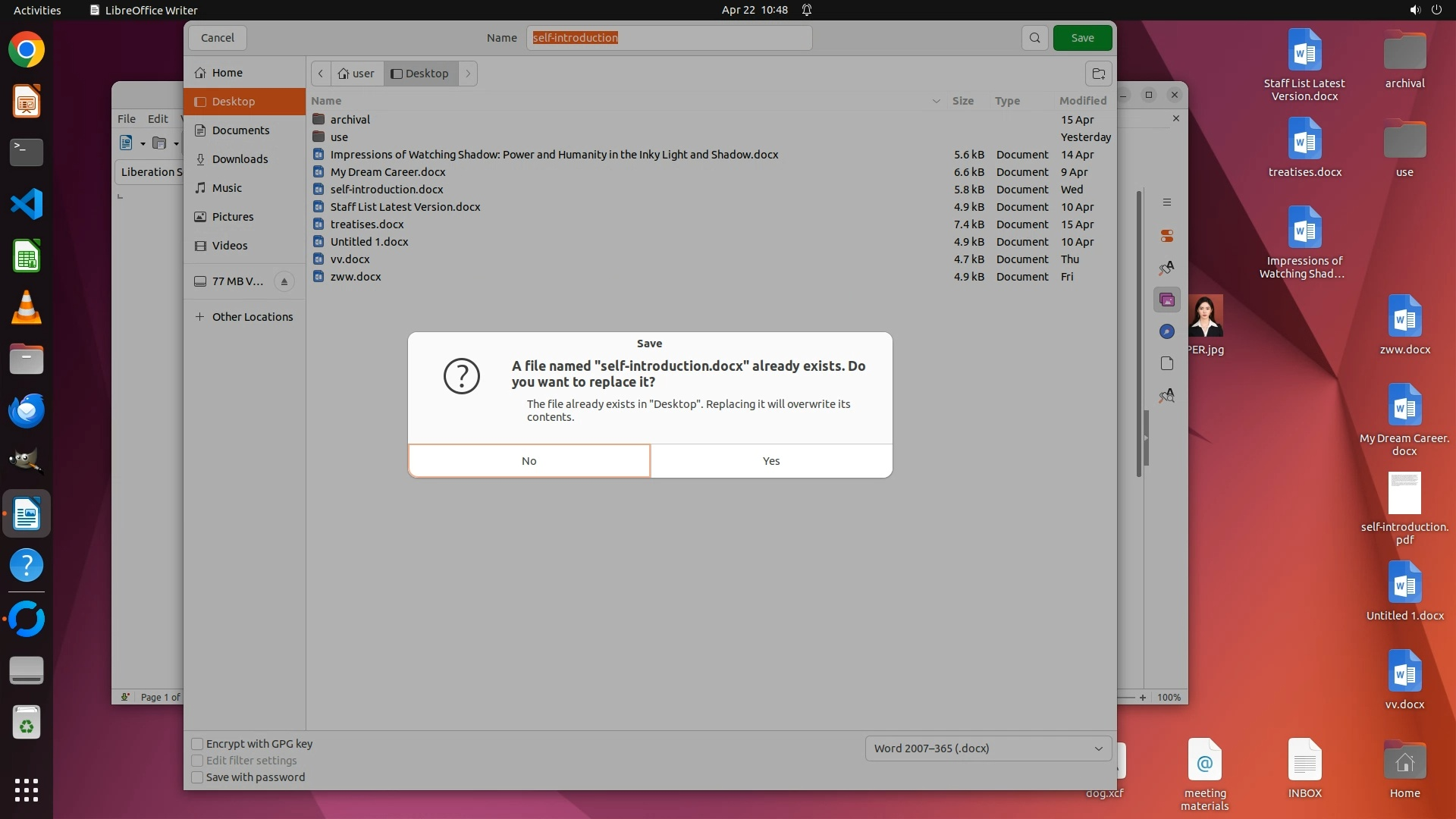Open the File menu in Writer

(126, 119)
